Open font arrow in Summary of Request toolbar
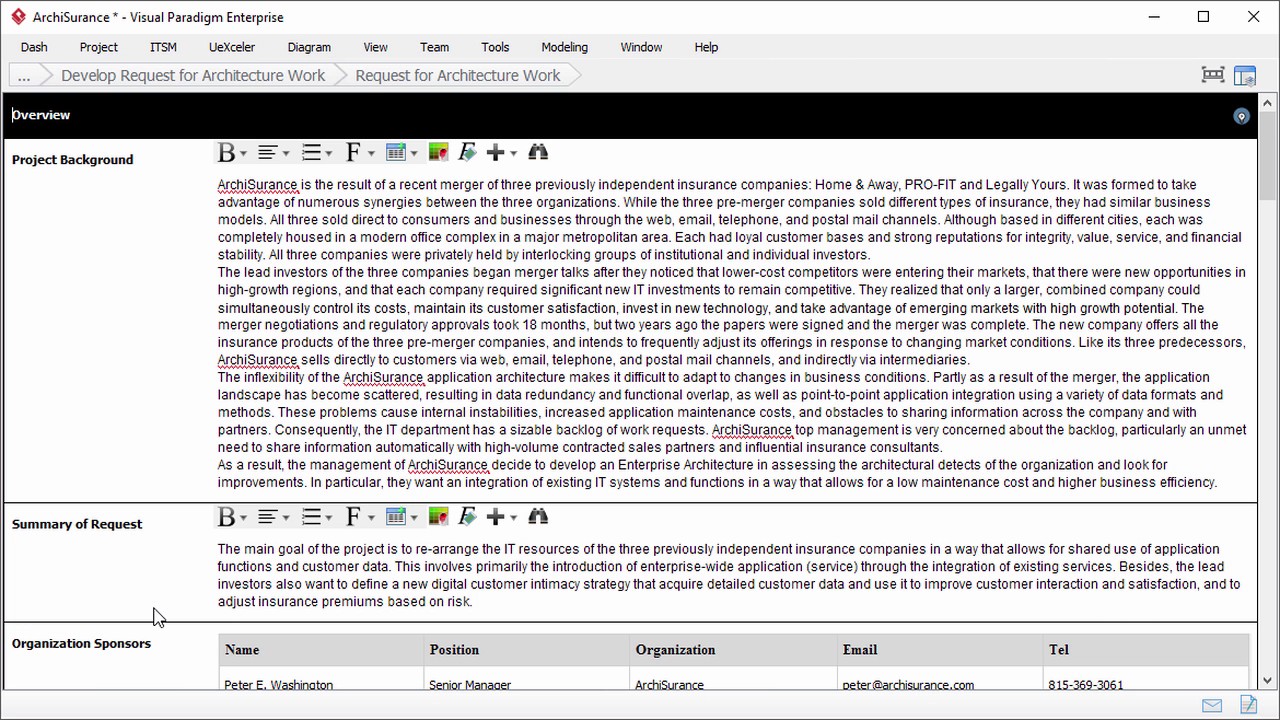 (371, 518)
